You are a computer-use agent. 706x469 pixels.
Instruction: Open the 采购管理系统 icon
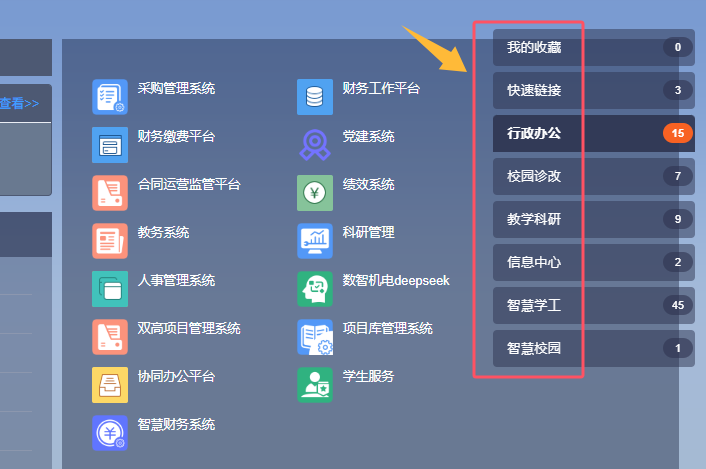click(109, 97)
